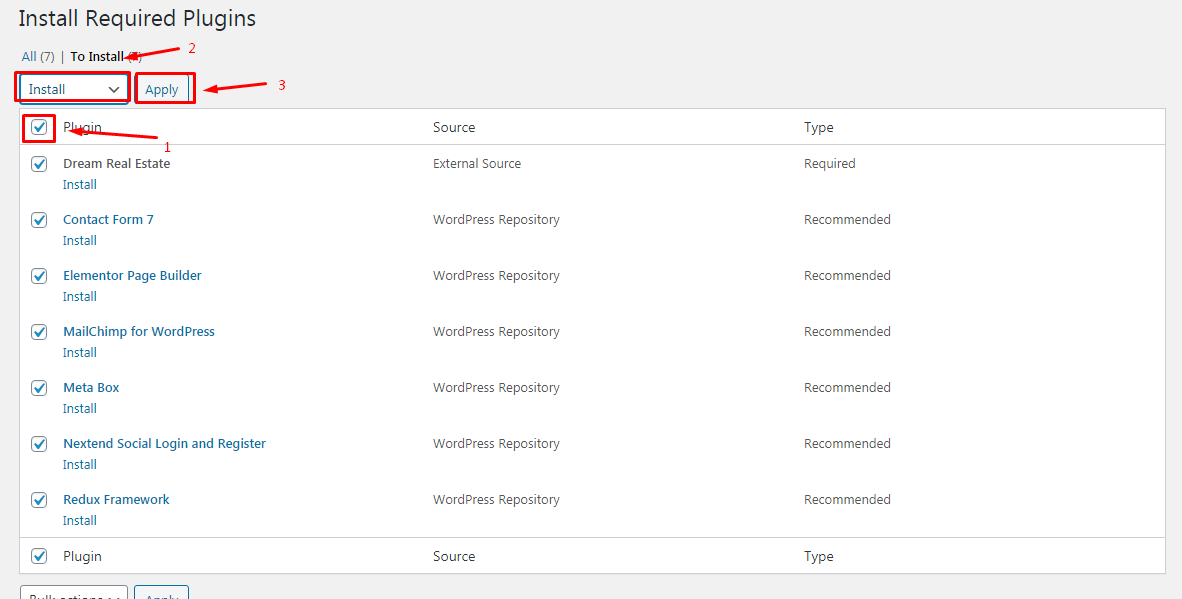Click the Source column header at top
1182x599 pixels.
(454, 127)
